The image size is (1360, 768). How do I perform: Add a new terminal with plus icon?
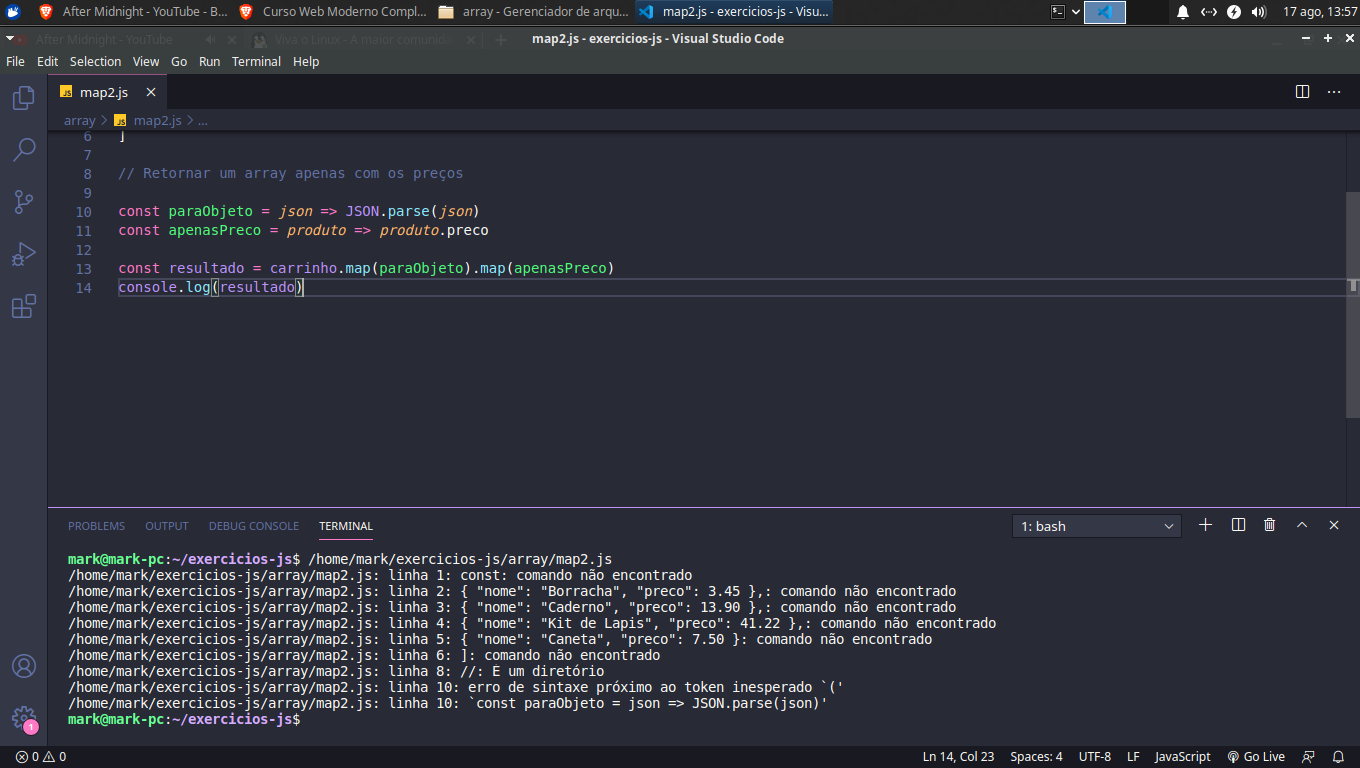1205,525
